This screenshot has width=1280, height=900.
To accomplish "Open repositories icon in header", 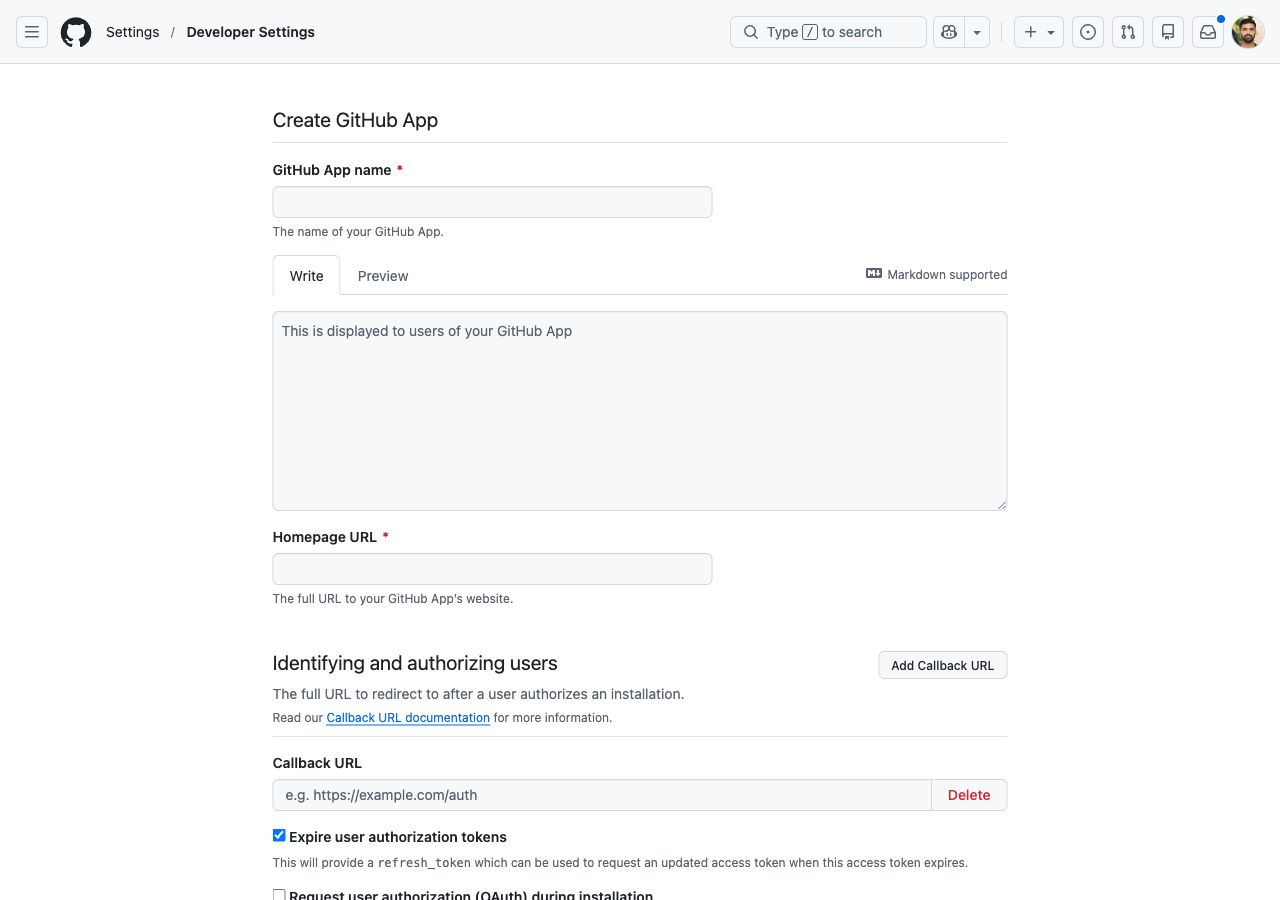I will coord(1168,32).
